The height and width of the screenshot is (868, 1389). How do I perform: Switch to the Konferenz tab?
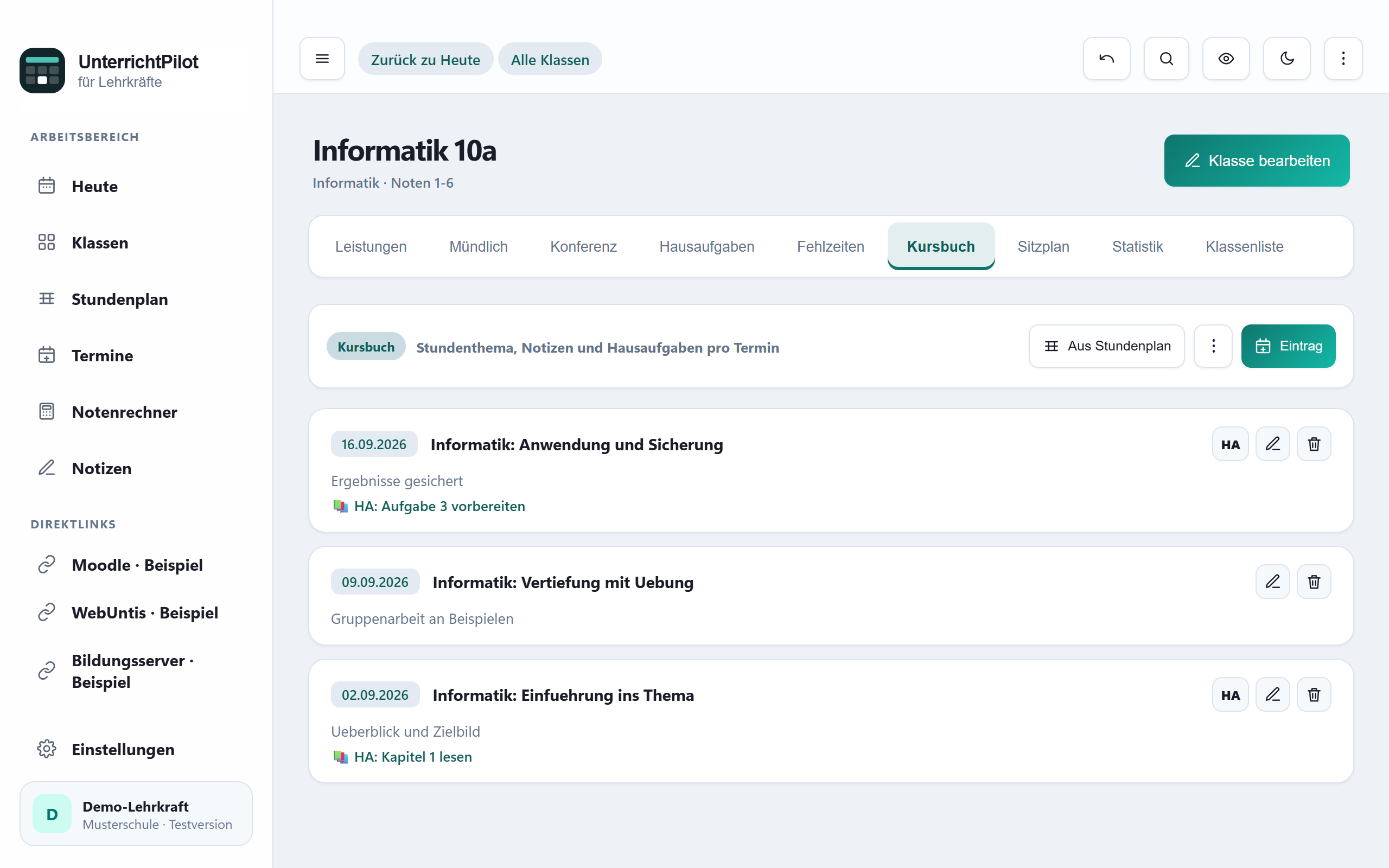[583, 246]
